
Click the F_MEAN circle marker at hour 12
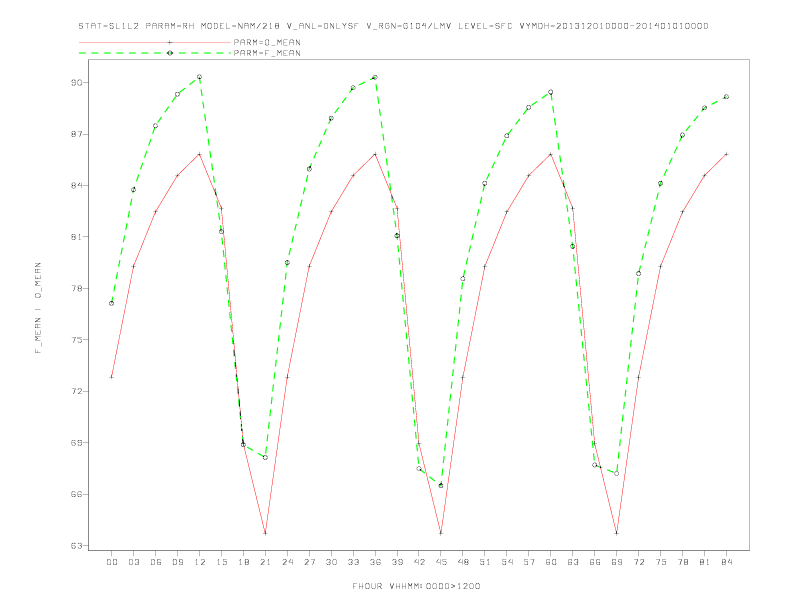coord(200,77)
